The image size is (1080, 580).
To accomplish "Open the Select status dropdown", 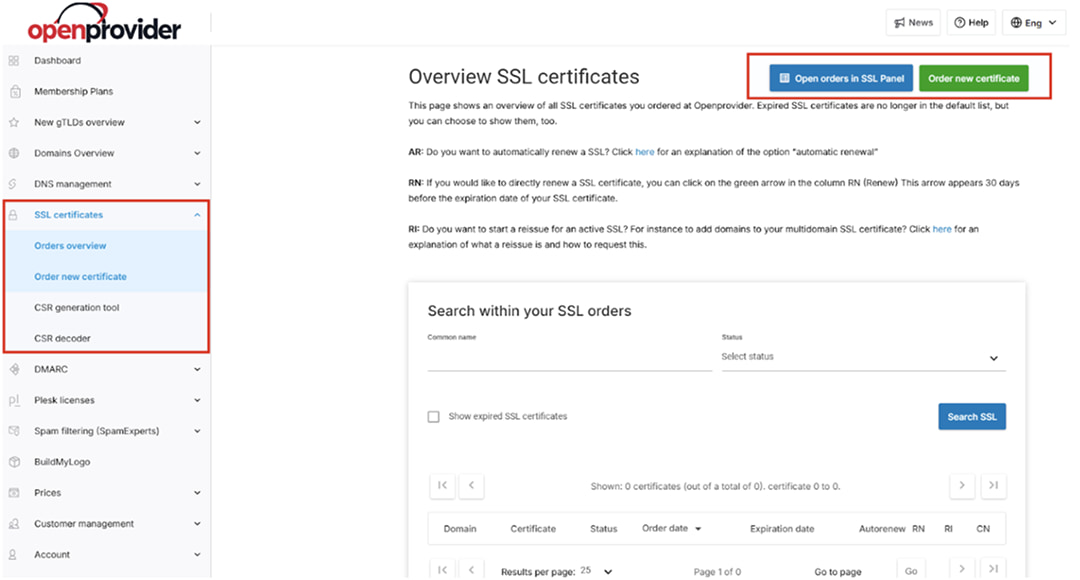I will coord(864,357).
